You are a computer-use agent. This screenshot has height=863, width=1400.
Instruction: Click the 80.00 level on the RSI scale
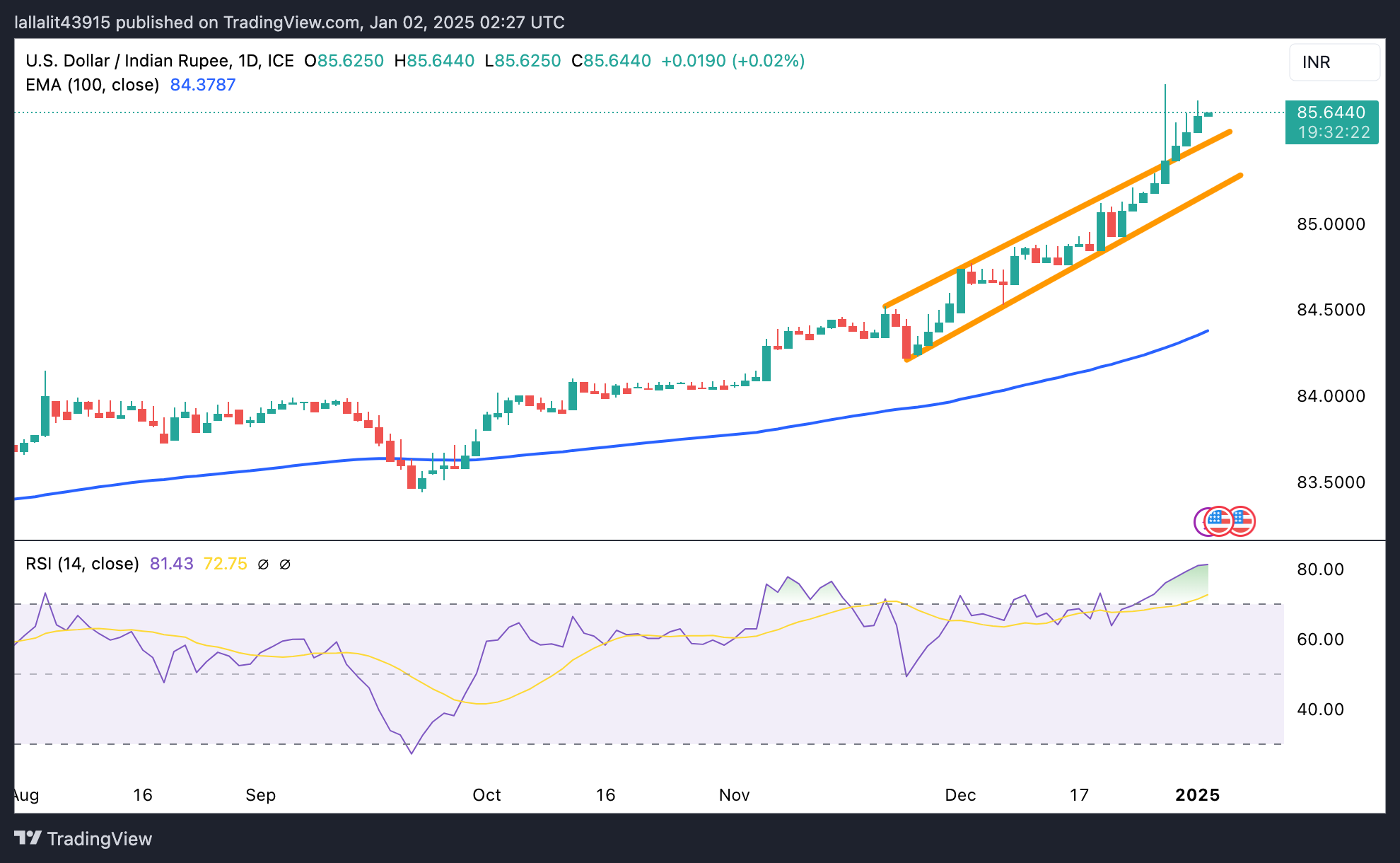point(1320,569)
